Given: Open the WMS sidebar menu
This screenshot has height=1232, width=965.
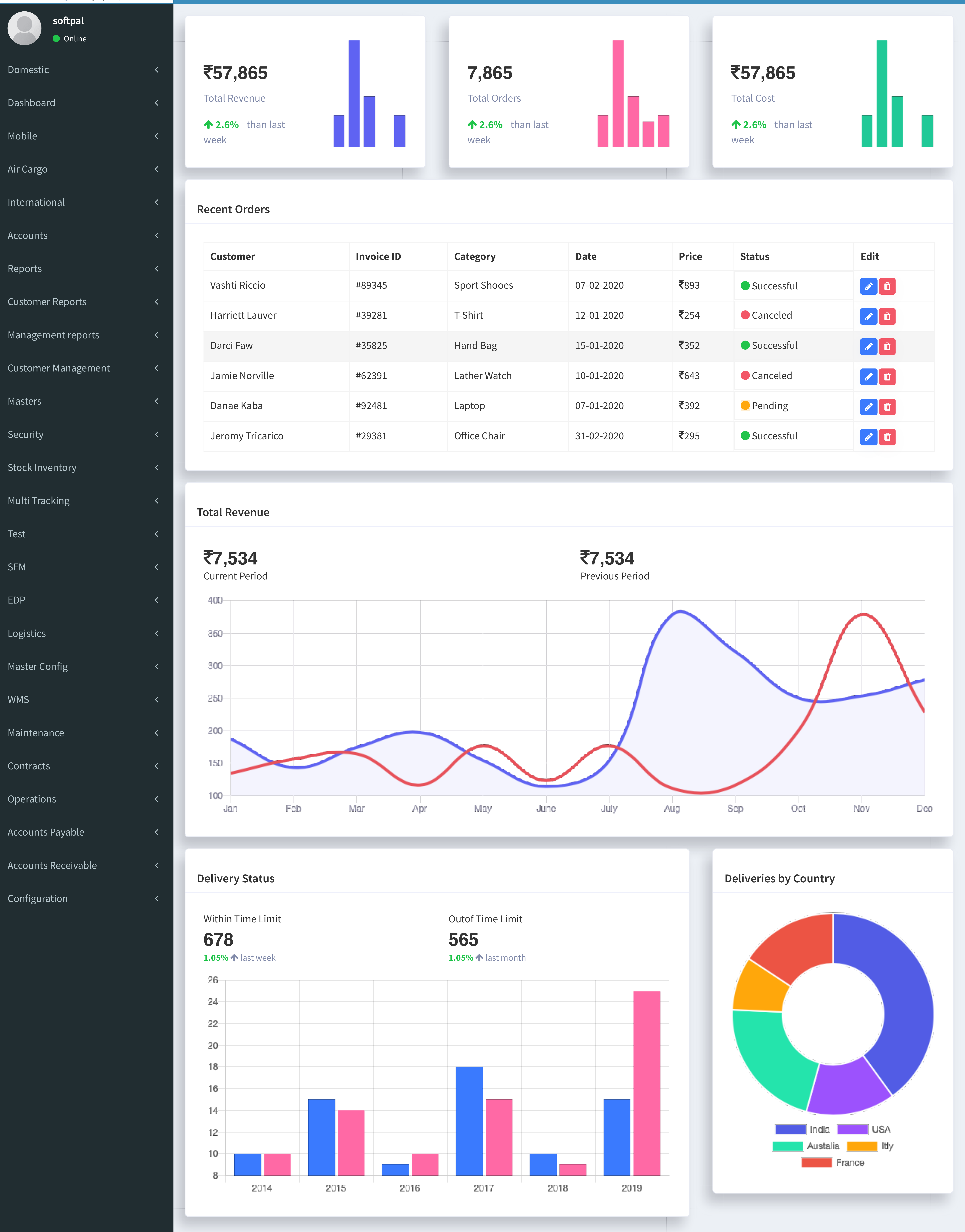Looking at the screenshot, I should [x=86, y=700].
